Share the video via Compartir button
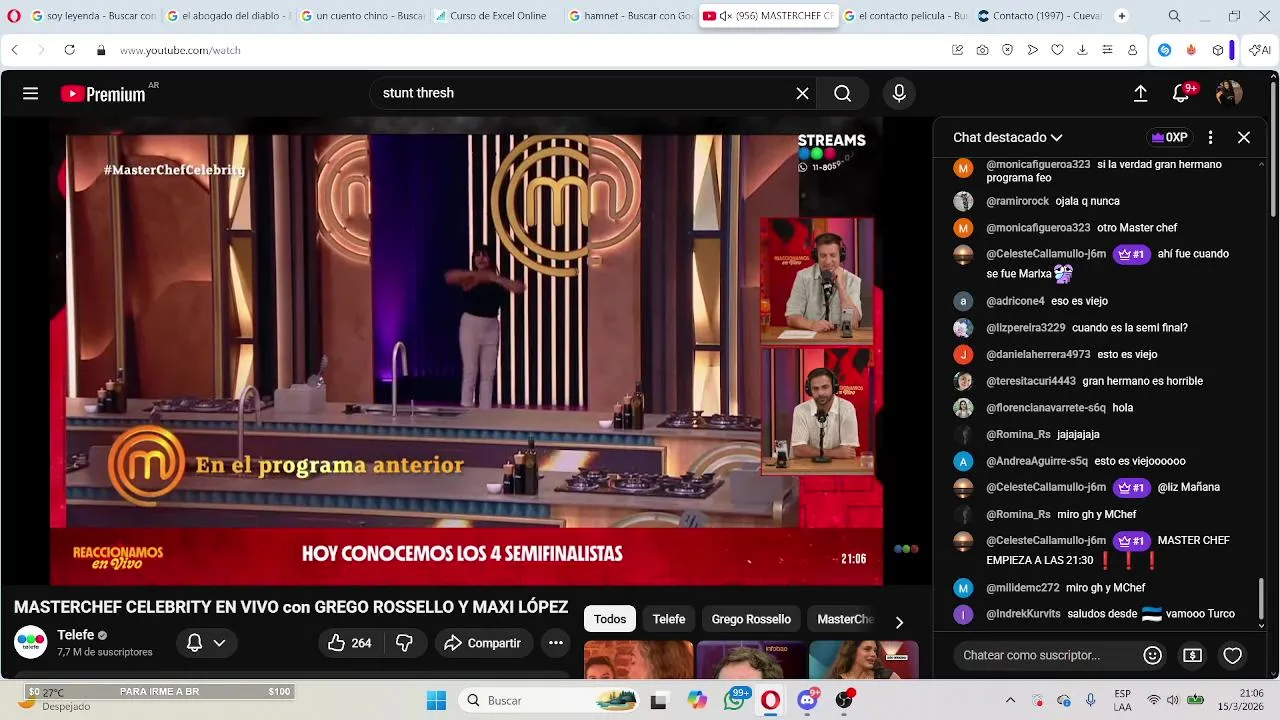The height and width of the screenshot is (720, 1280). coord(482,643)
